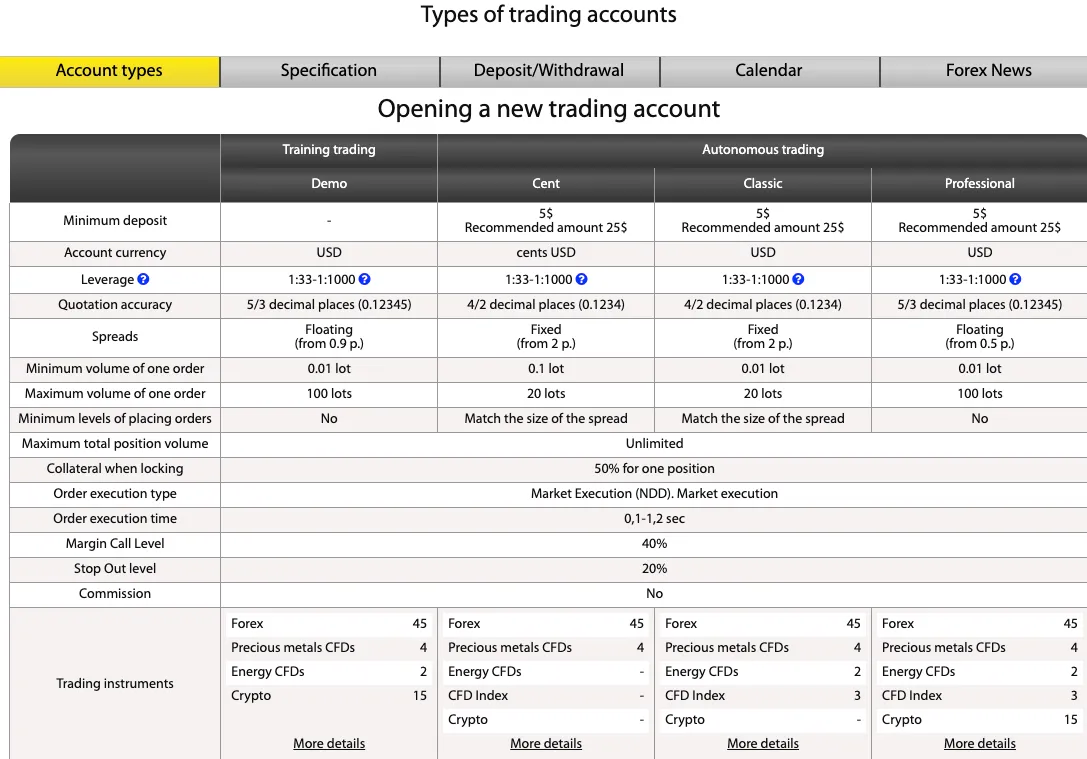The height and width of the screenshot is (759, 1087).
Task: Click the Classic column header
Action: [763, 184]
